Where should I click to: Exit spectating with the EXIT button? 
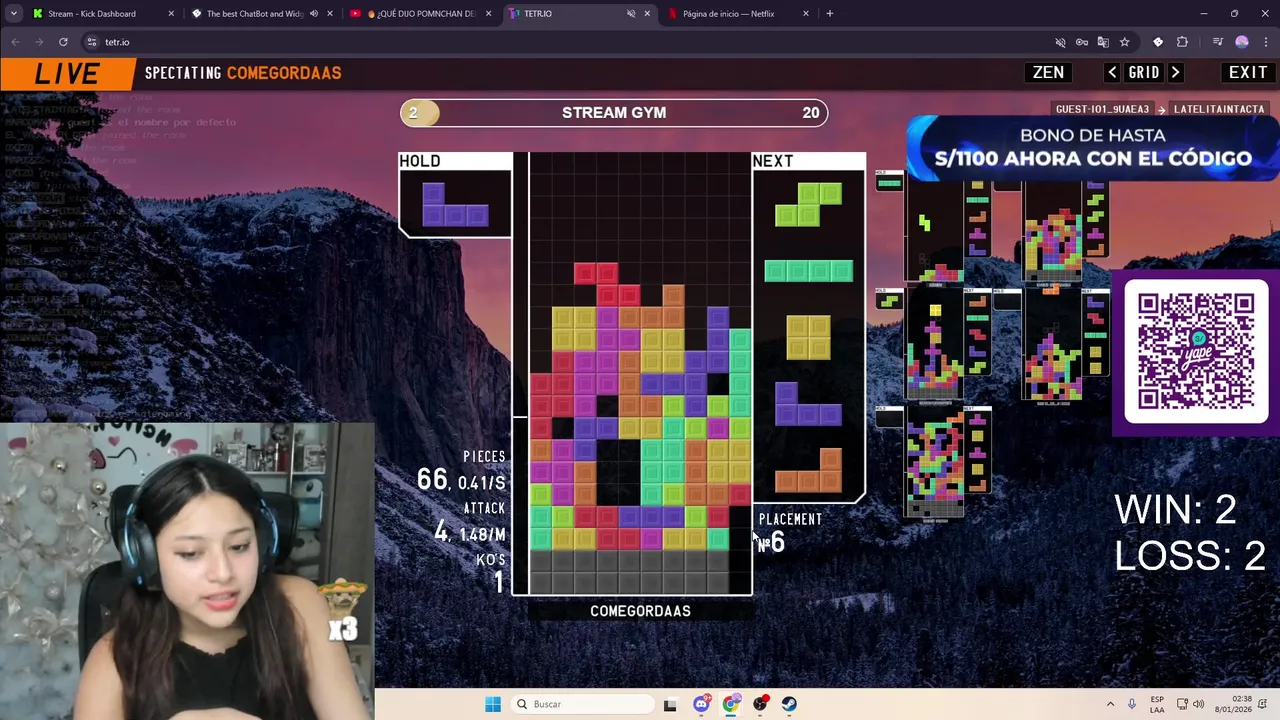(1248, 73)
